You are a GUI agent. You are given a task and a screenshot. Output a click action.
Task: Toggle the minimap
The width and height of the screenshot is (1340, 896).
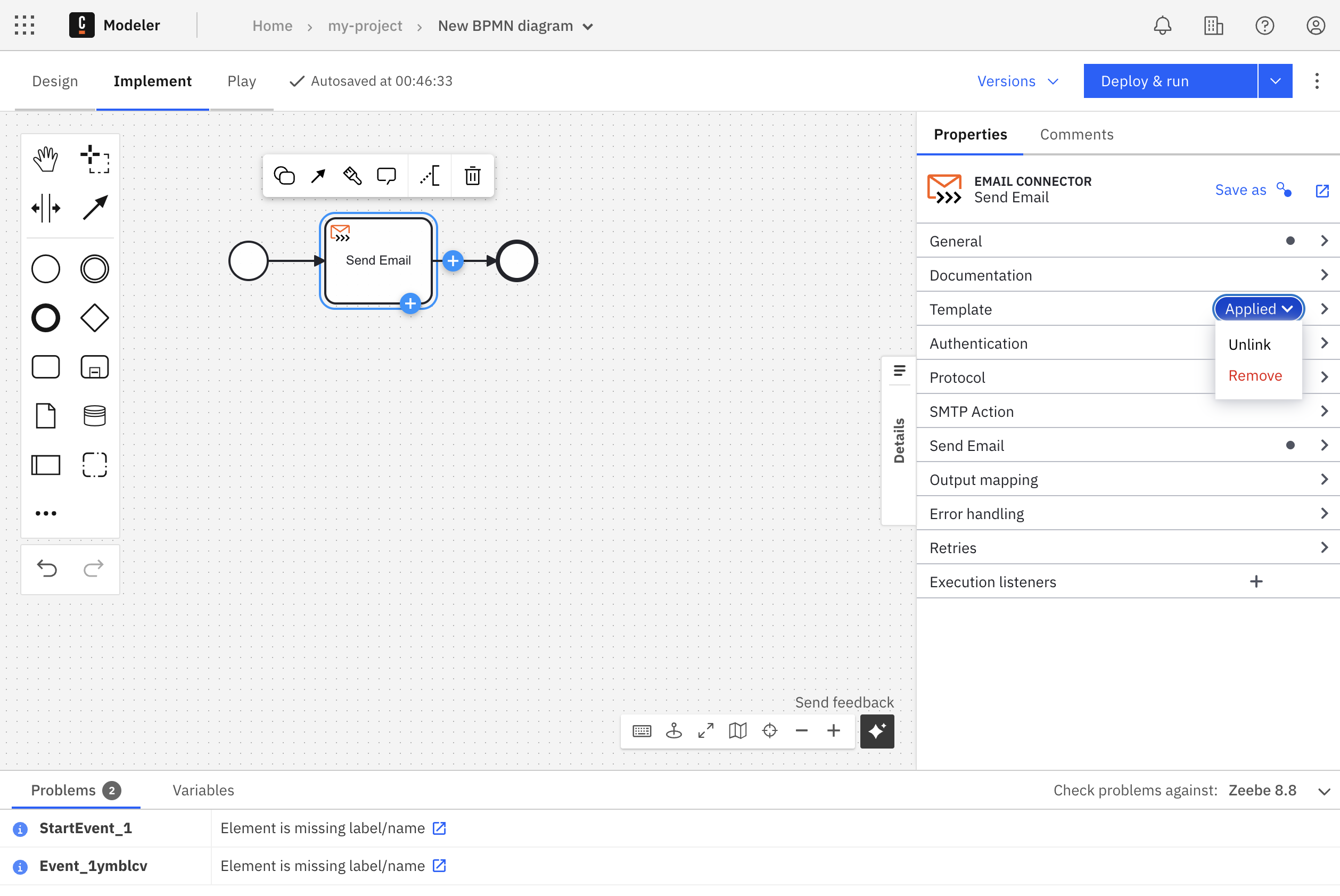click(738, 731)
